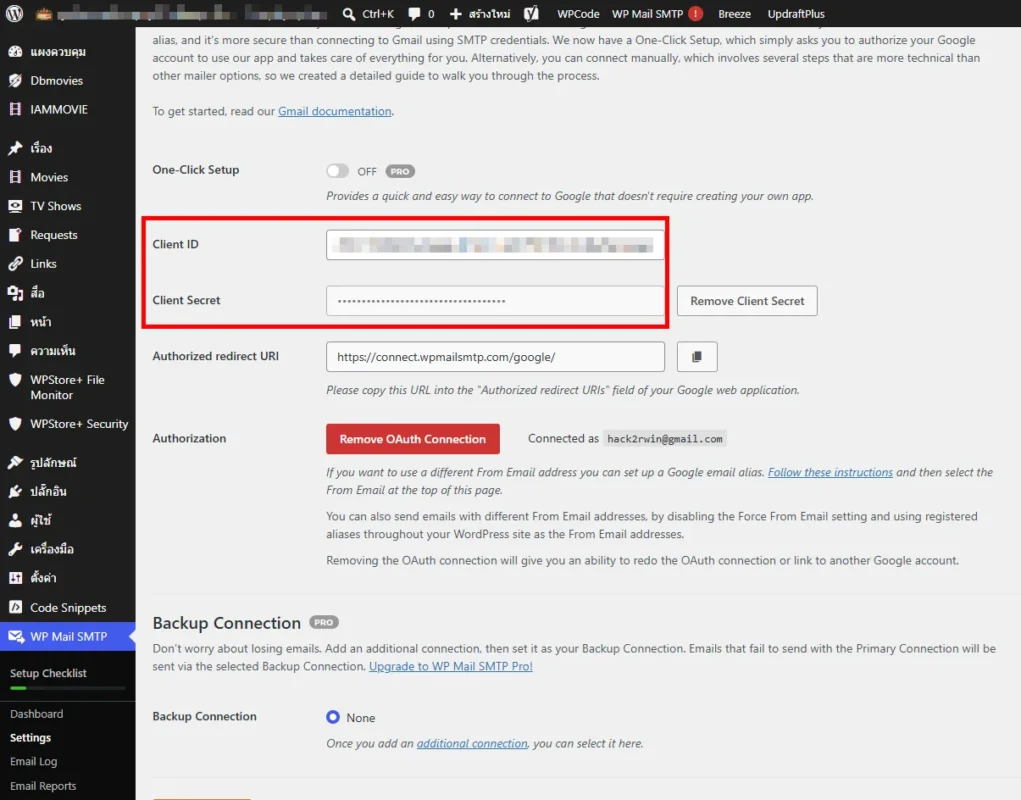Click the plugins plug icon
This screenshot has height=800, width=1021.
16,491
